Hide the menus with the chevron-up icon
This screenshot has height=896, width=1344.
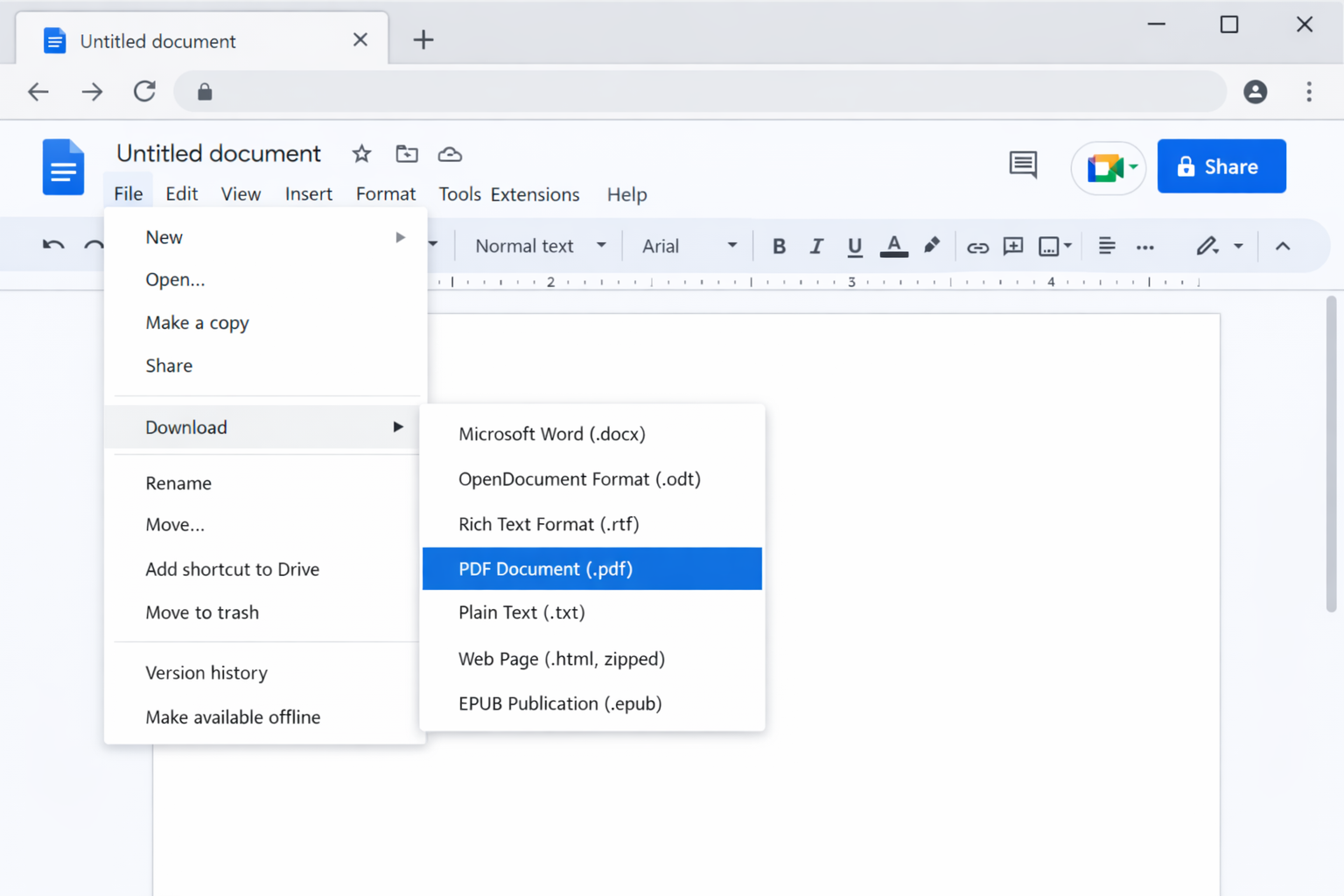click(1283, 247)
